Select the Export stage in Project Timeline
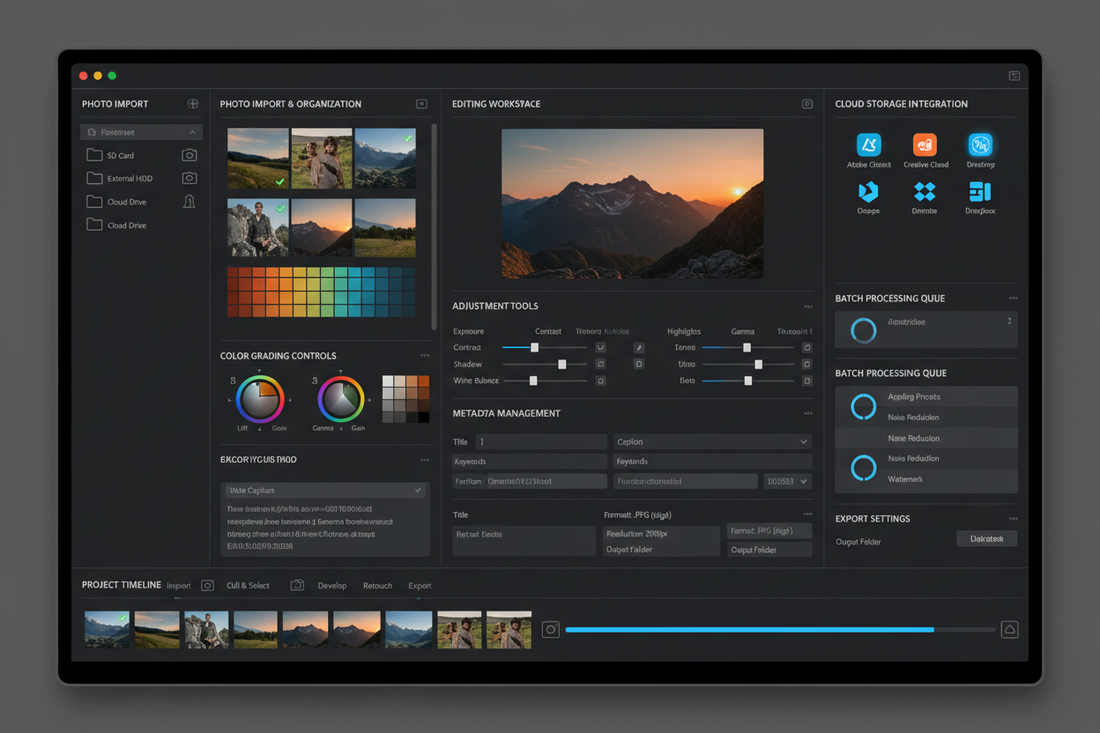Image resolution: width=1100 pixels, height=733 pixels. 419,585
